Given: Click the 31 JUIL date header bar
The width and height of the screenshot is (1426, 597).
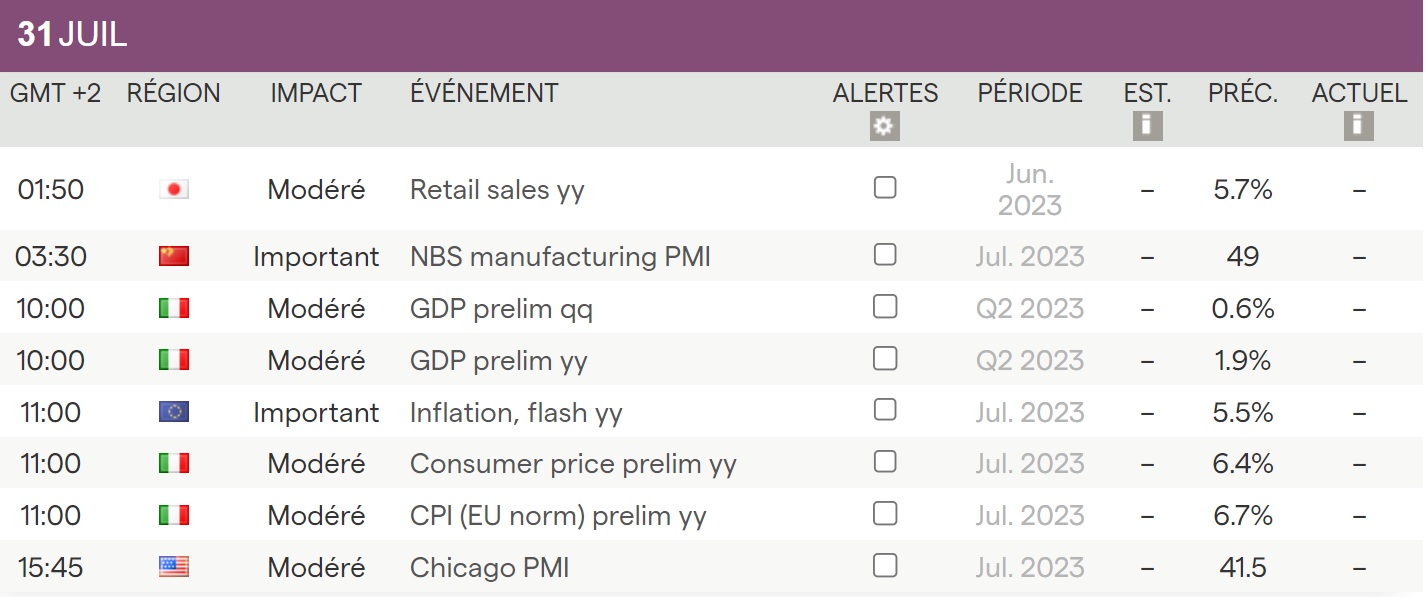Looking at the screenshot, I should [x=73, y=36].
